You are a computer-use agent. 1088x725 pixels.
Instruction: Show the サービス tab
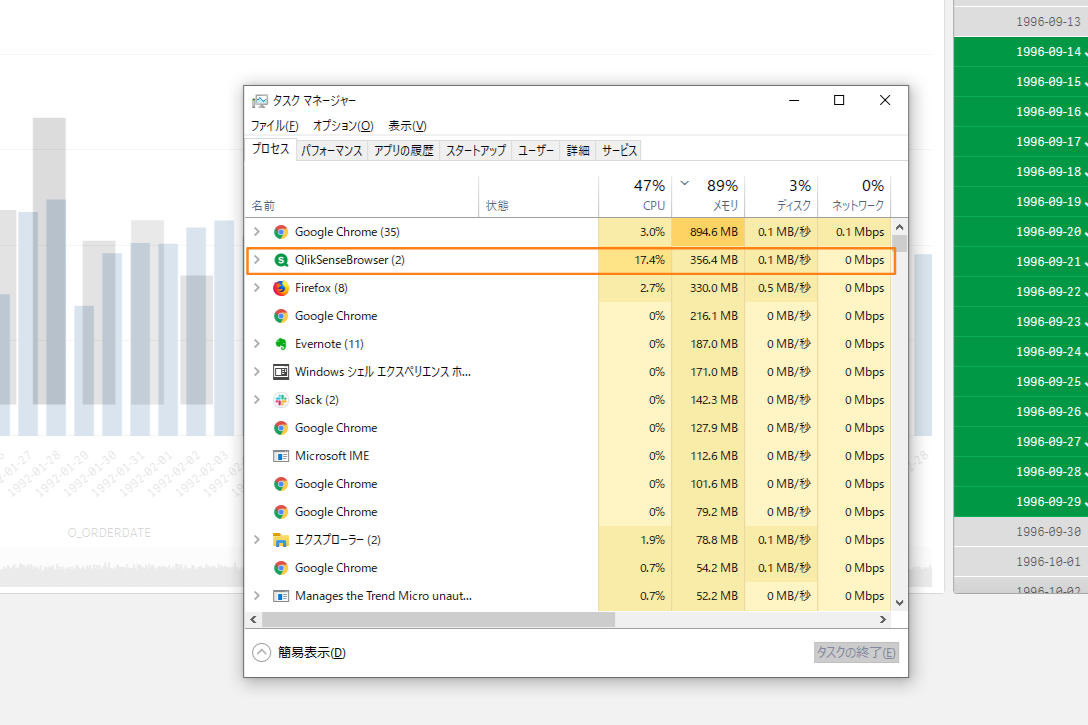coord(619,151)
